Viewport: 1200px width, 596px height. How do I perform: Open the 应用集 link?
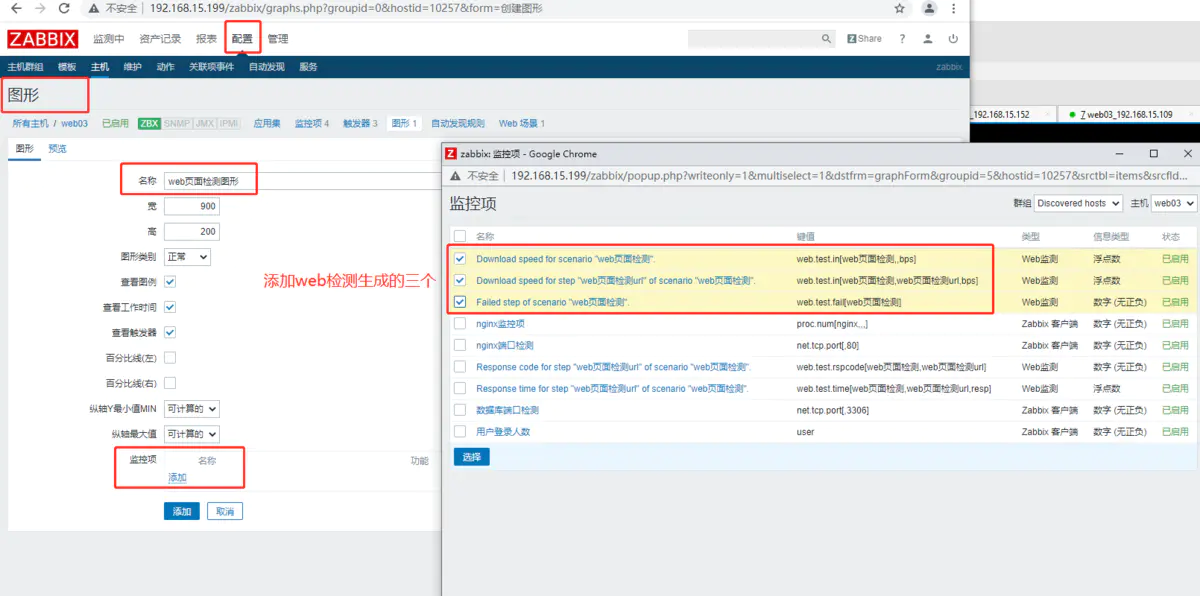pos(267,124)
